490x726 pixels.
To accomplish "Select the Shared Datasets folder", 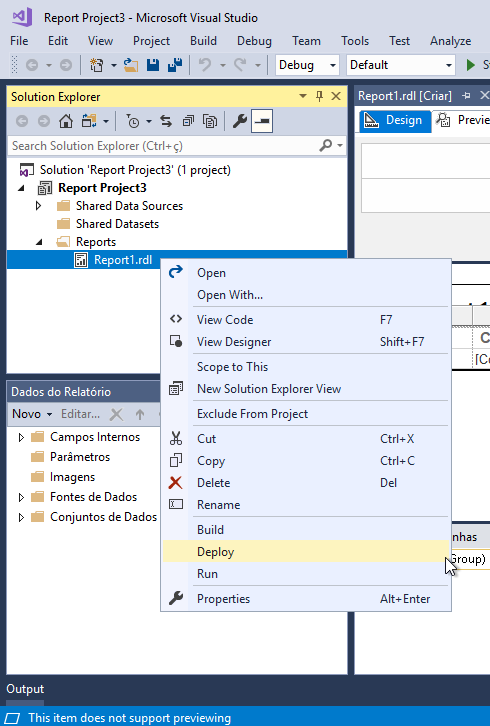I will coord(117,224).
